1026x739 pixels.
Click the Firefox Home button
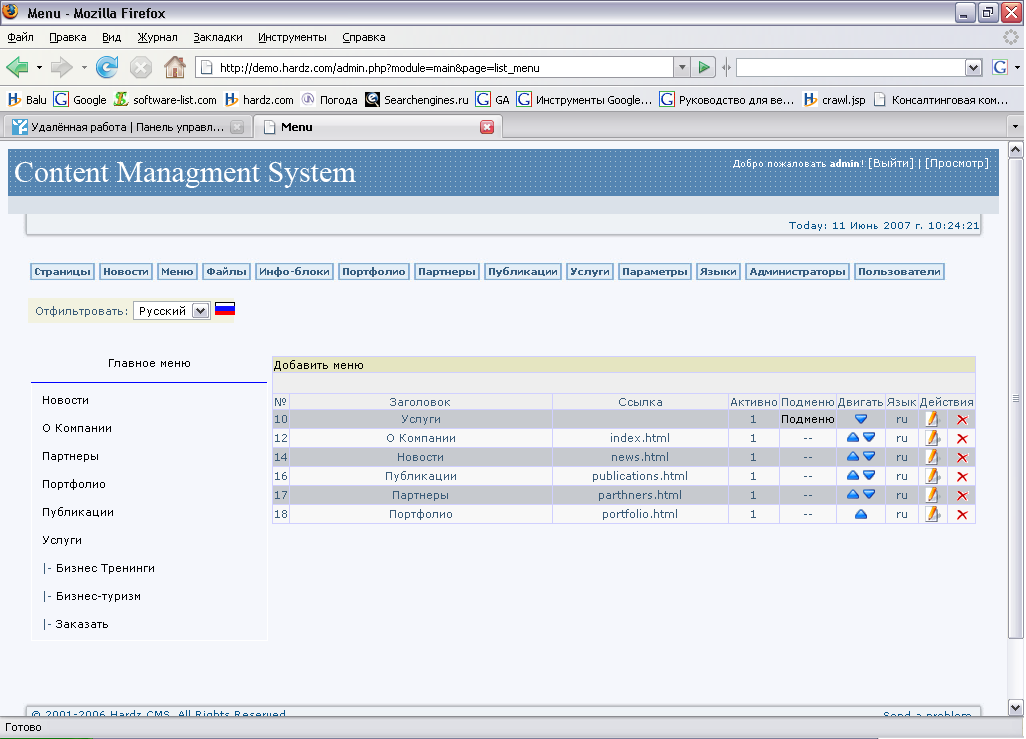tap(174, 67)
